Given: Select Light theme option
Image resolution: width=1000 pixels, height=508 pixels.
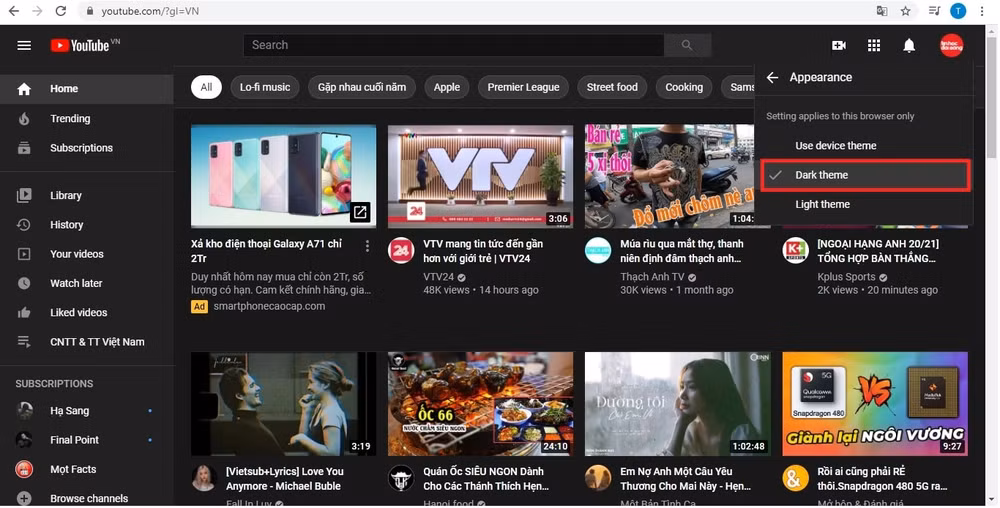Looking at the screenshot, I should (864, 204).
